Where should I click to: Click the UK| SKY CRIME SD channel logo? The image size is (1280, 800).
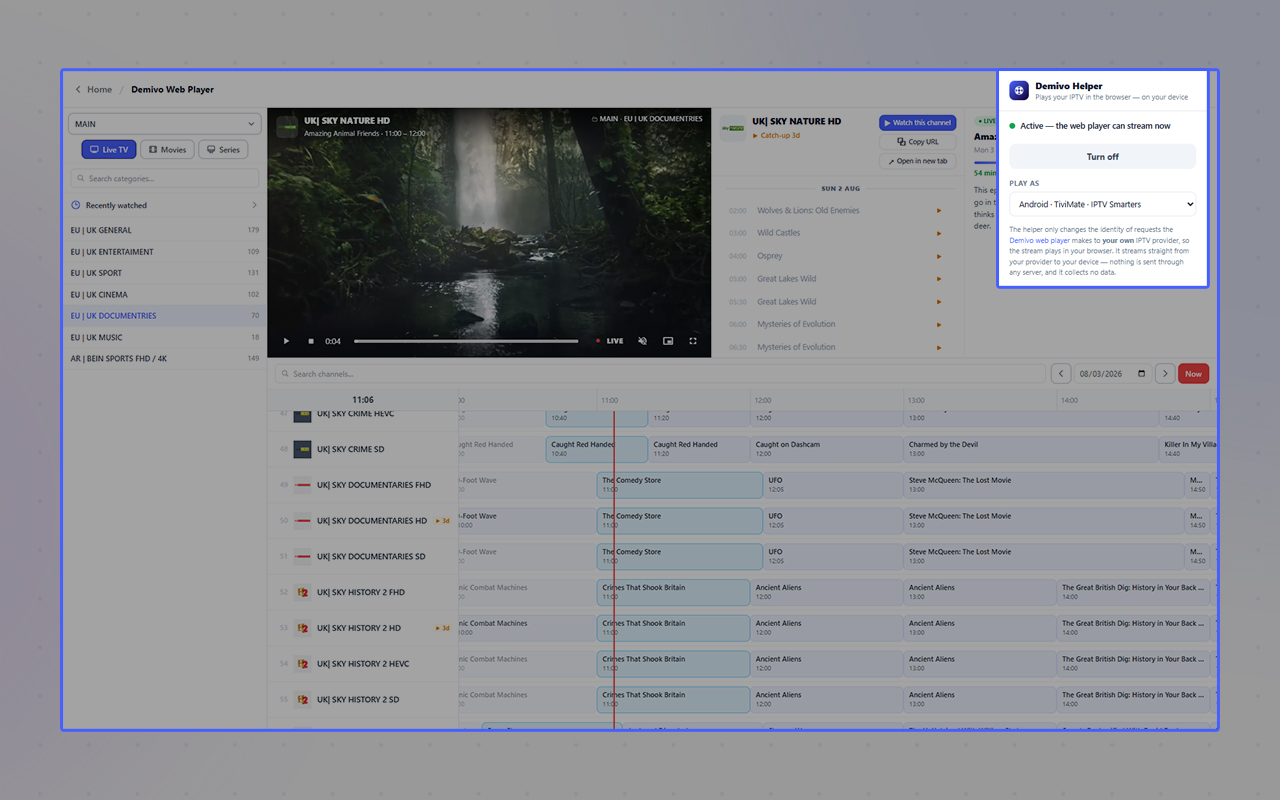click(x=302, y=449)
